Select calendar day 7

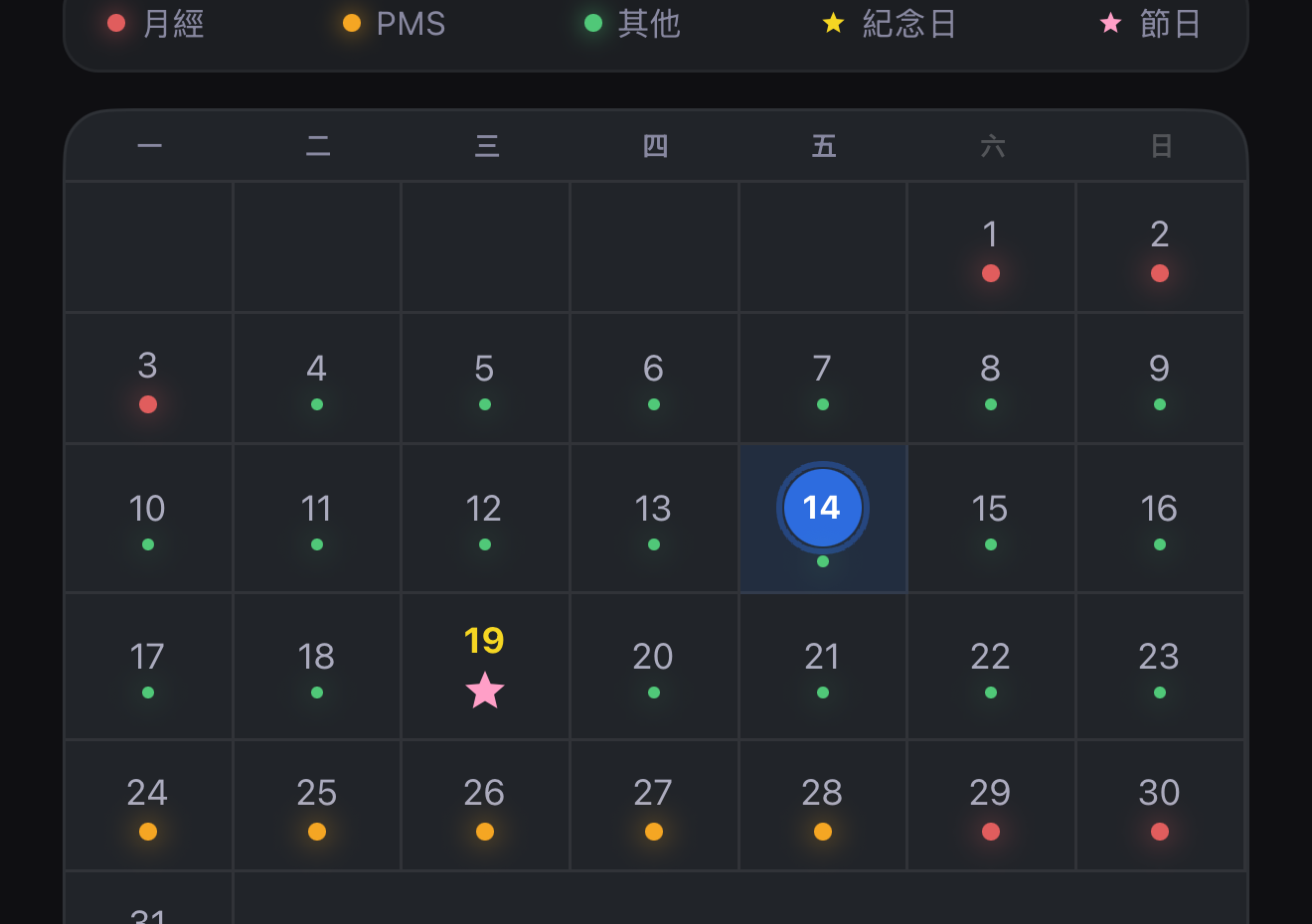pos(823,378)
